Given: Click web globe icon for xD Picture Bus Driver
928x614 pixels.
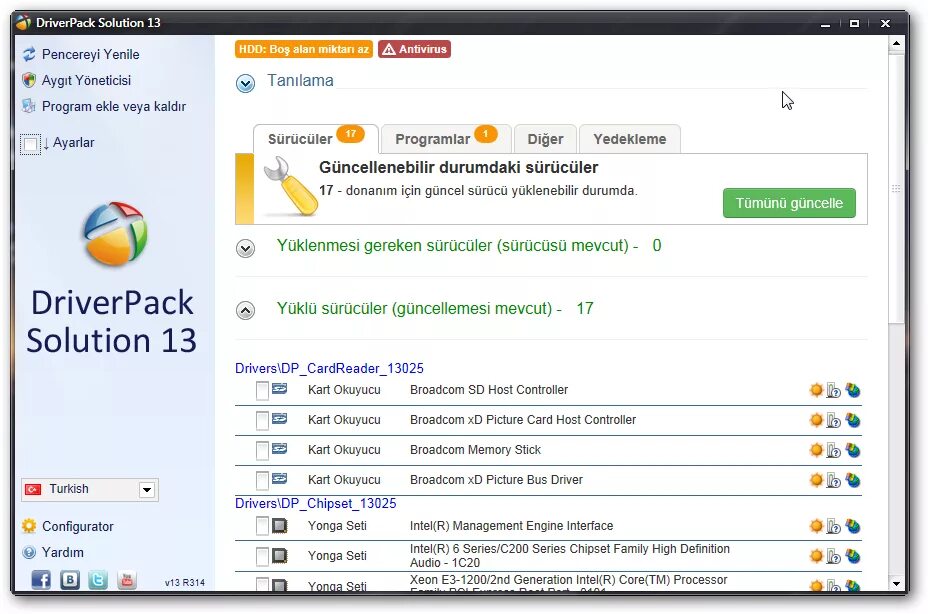Looking at the screenshot, I should 853,480.
